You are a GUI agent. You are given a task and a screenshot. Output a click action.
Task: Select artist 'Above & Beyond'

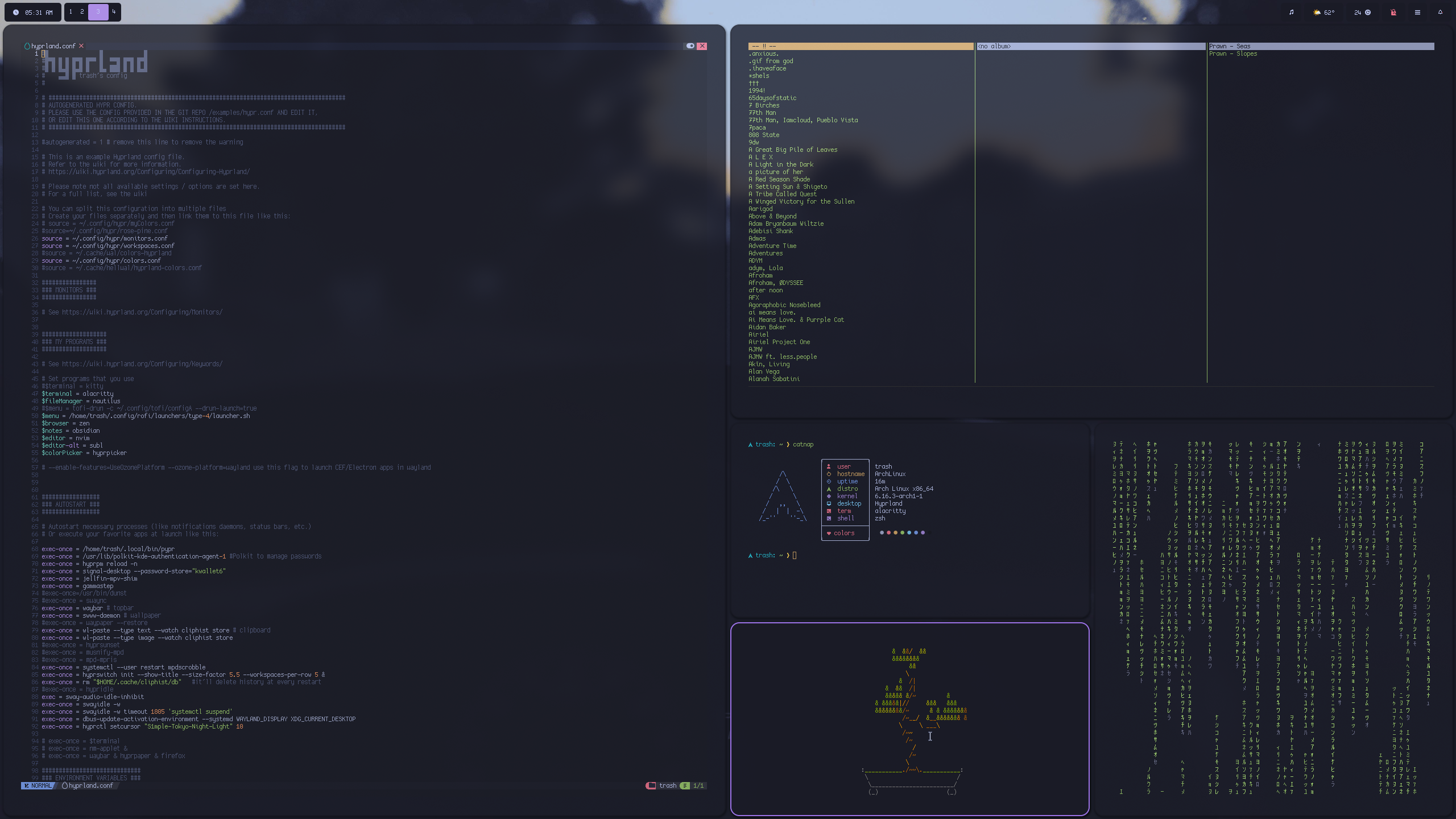[x=772, y=216]
